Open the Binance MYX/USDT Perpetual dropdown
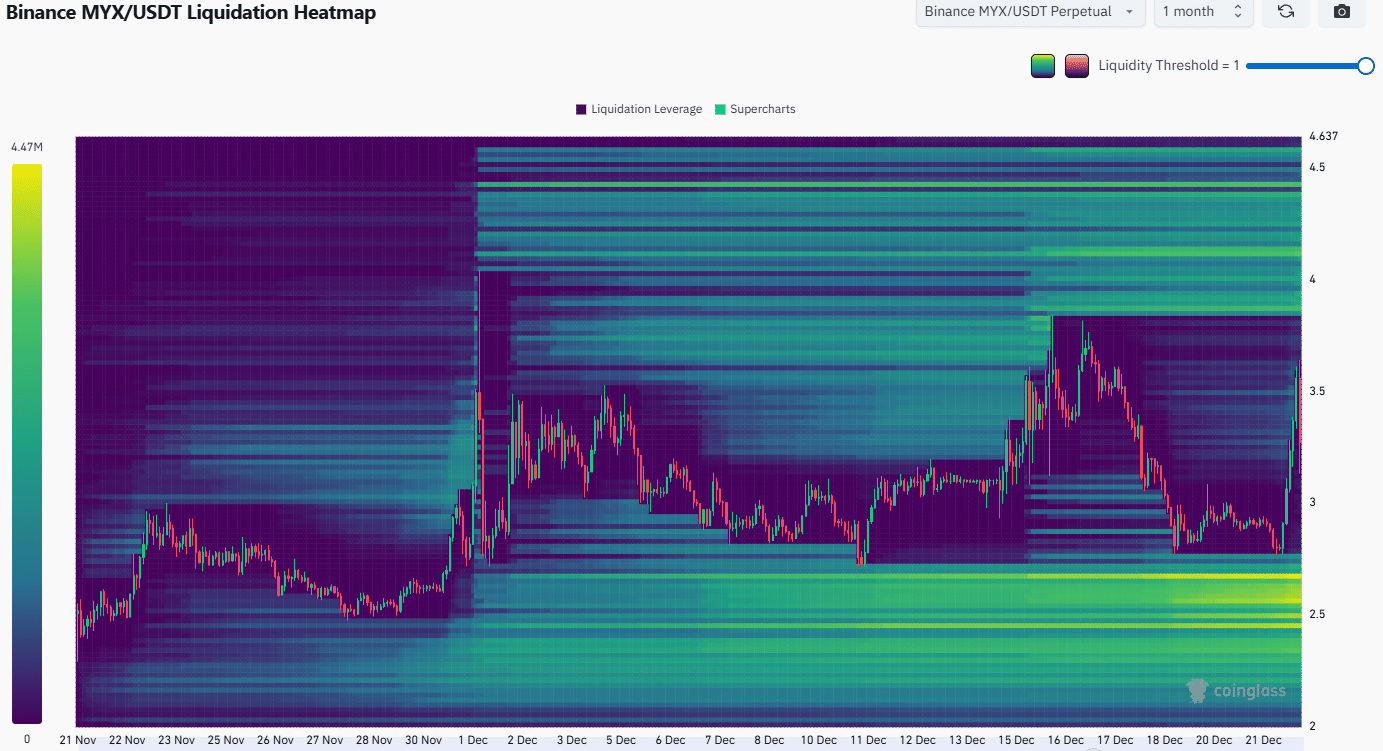The width and height of the screenshot is (1383, 751). point(1031,12)
